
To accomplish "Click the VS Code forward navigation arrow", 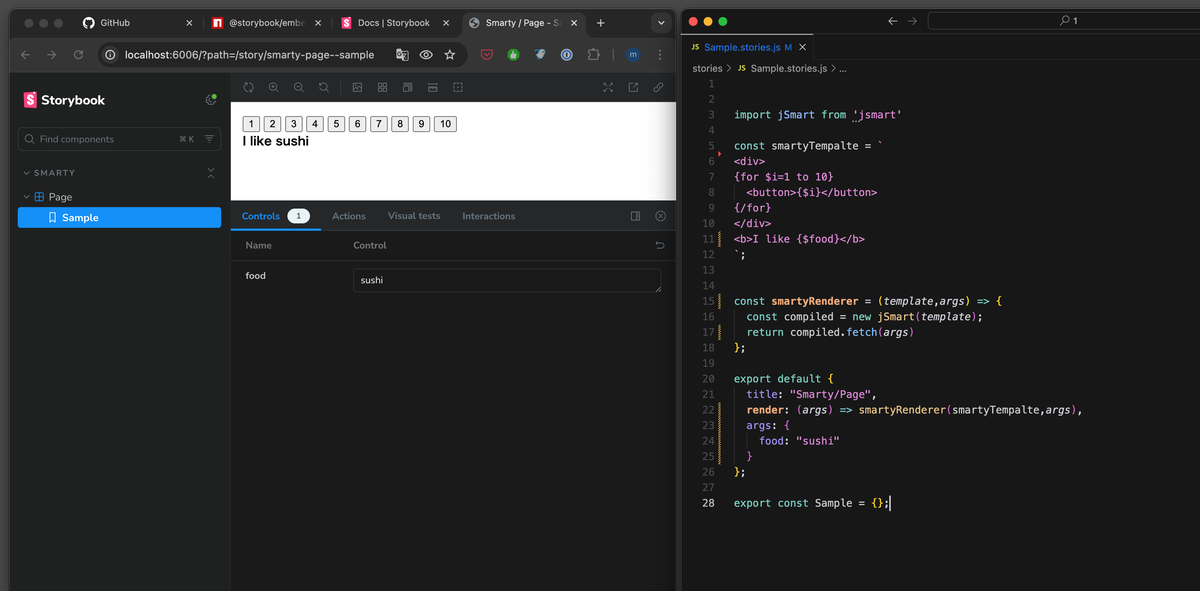I will coord(913,21).
